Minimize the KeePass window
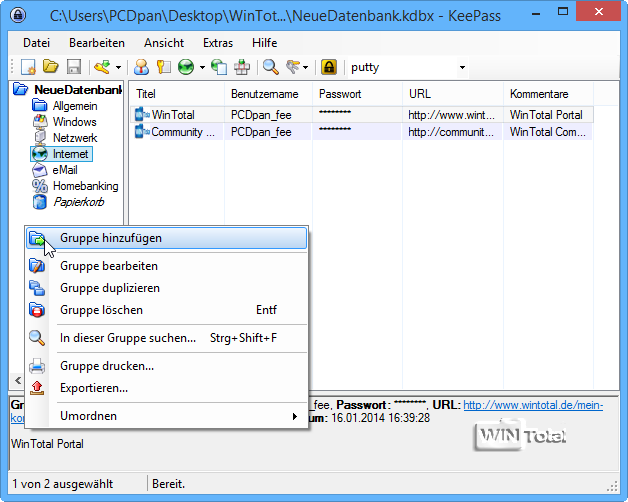This screenshot has width=628, height=502. (x=536, y=13)
